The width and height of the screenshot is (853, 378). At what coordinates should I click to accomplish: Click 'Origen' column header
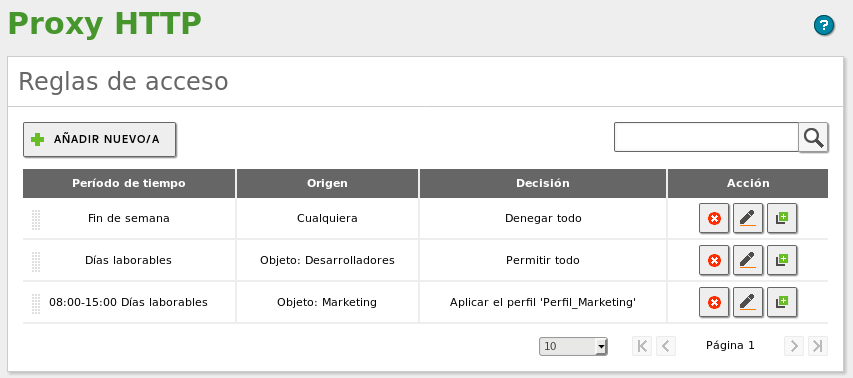pyautogui.click(x=327, y=183)
